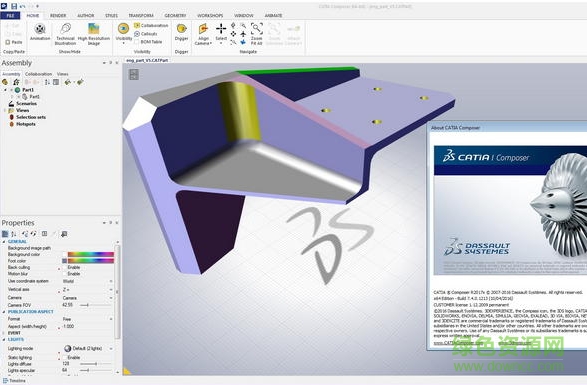Click the Assembly tree structure icon
Image resolution: width=587 pixels, height=385 pixels.
[16, 82]
